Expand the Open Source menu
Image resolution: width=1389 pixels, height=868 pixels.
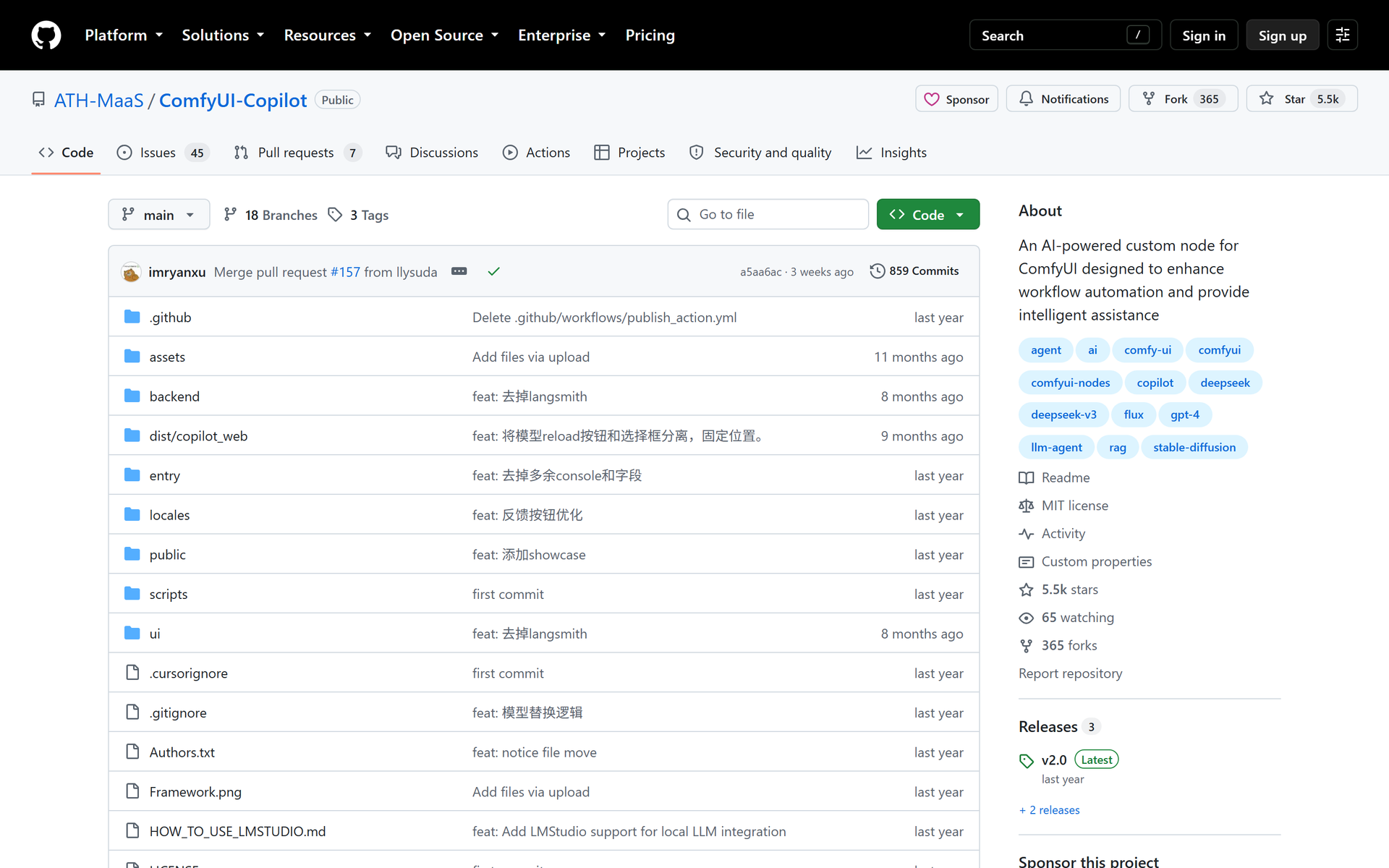tap(444, 35)
